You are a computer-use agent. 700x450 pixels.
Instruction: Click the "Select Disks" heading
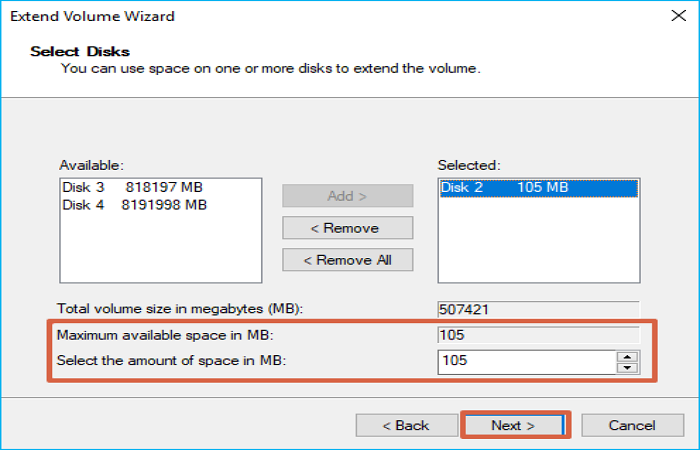80,51
